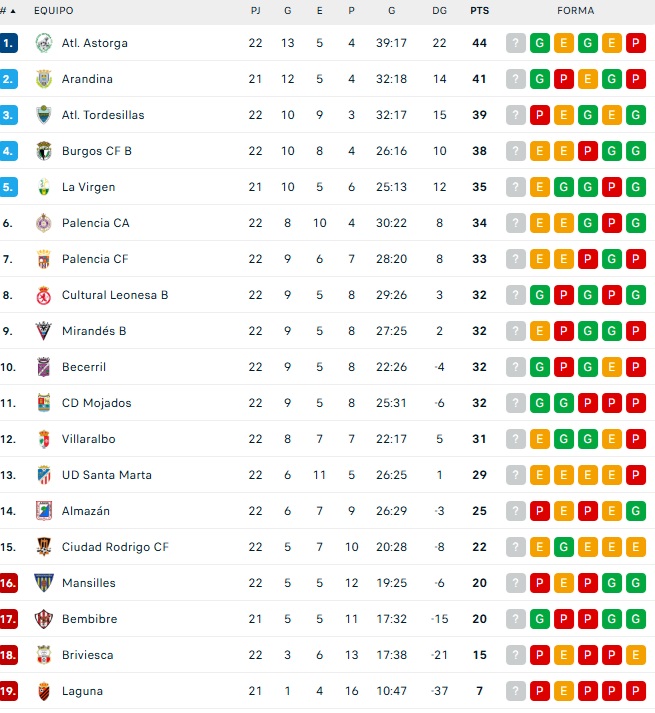This screenshot has width=655, height=713.
Task: Sort by PJ matches played header
Action: tap(255, 11)
